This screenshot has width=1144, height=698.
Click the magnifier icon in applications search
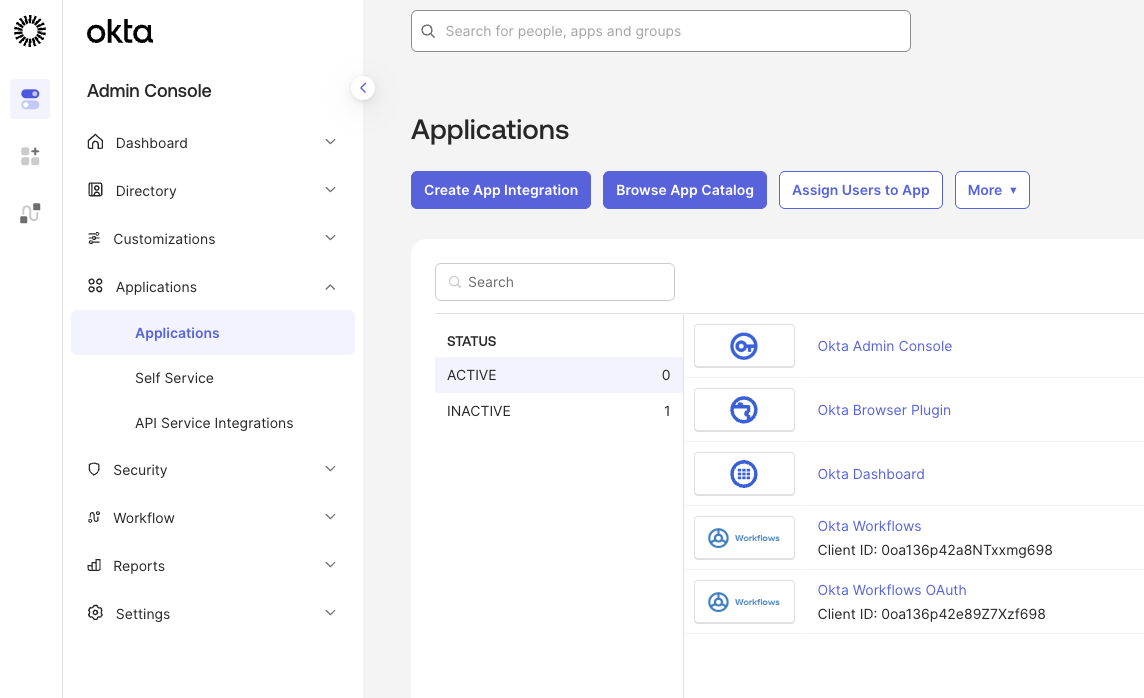(x=455, y=282)
